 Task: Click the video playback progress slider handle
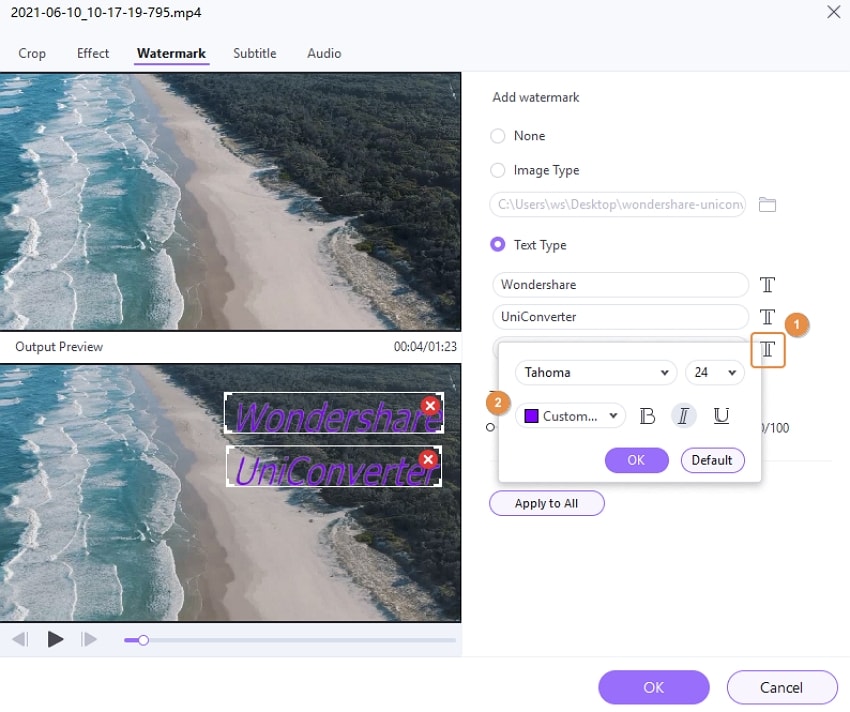(143, 640)
